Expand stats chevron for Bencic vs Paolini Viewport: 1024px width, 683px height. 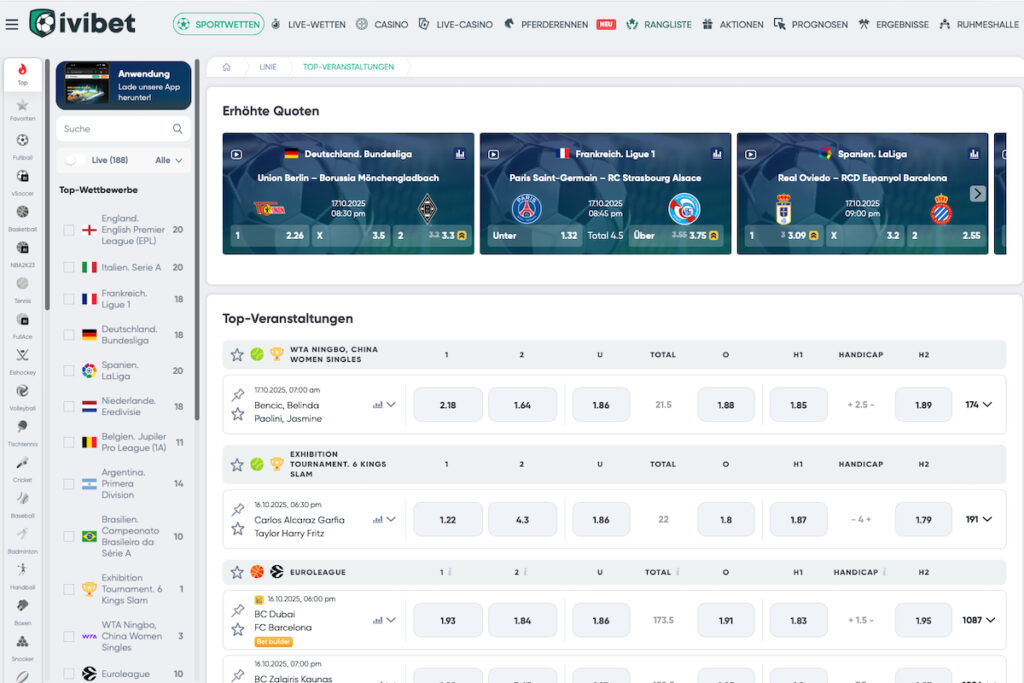point(391,405)
